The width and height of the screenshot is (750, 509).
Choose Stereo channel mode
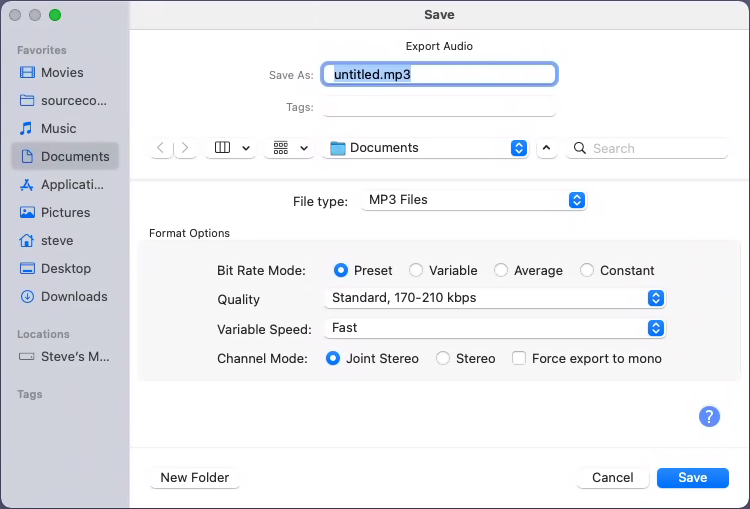pyautogui.click(x=443, y=358)
